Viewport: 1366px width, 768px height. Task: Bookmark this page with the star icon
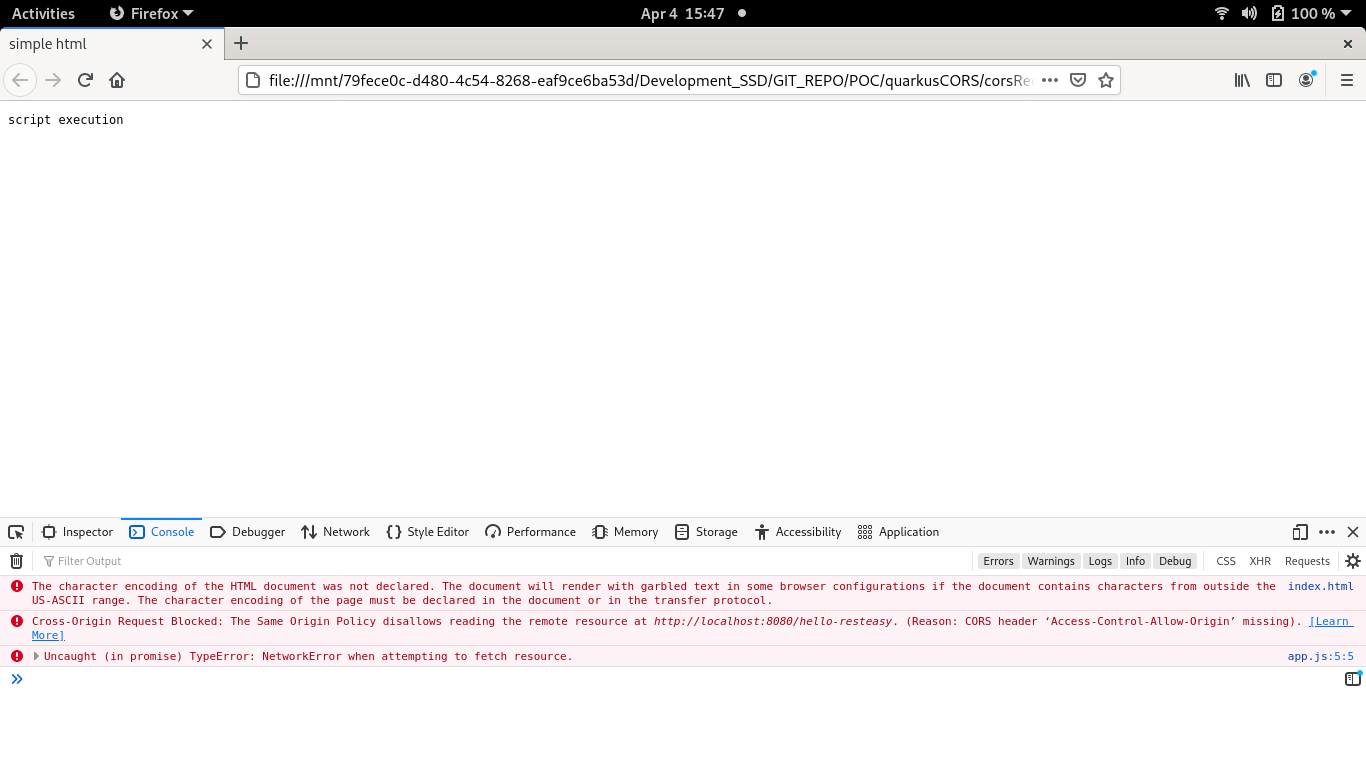tap(1106, 80)
